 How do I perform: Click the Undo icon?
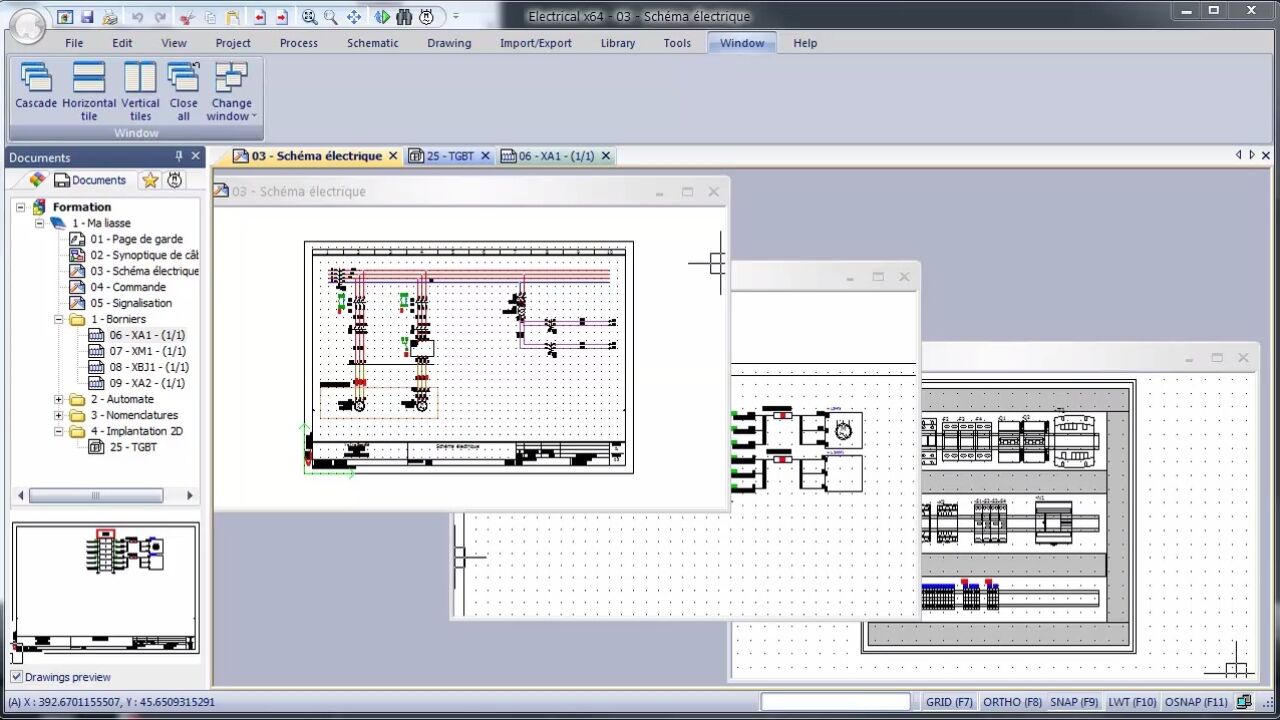pos(138,17)
